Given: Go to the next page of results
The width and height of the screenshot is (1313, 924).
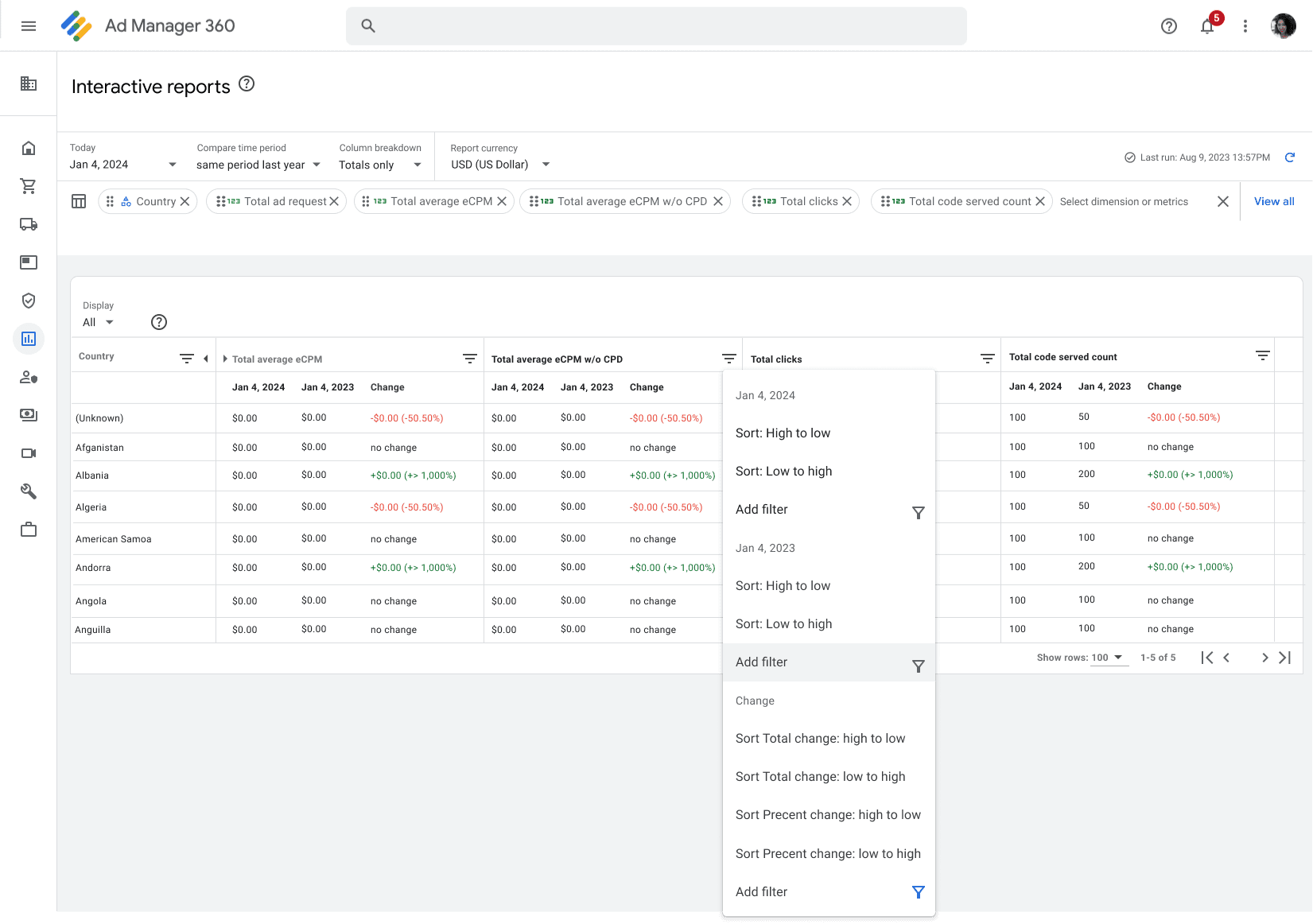Looking at the screenshot, I should pos(1264,658).
